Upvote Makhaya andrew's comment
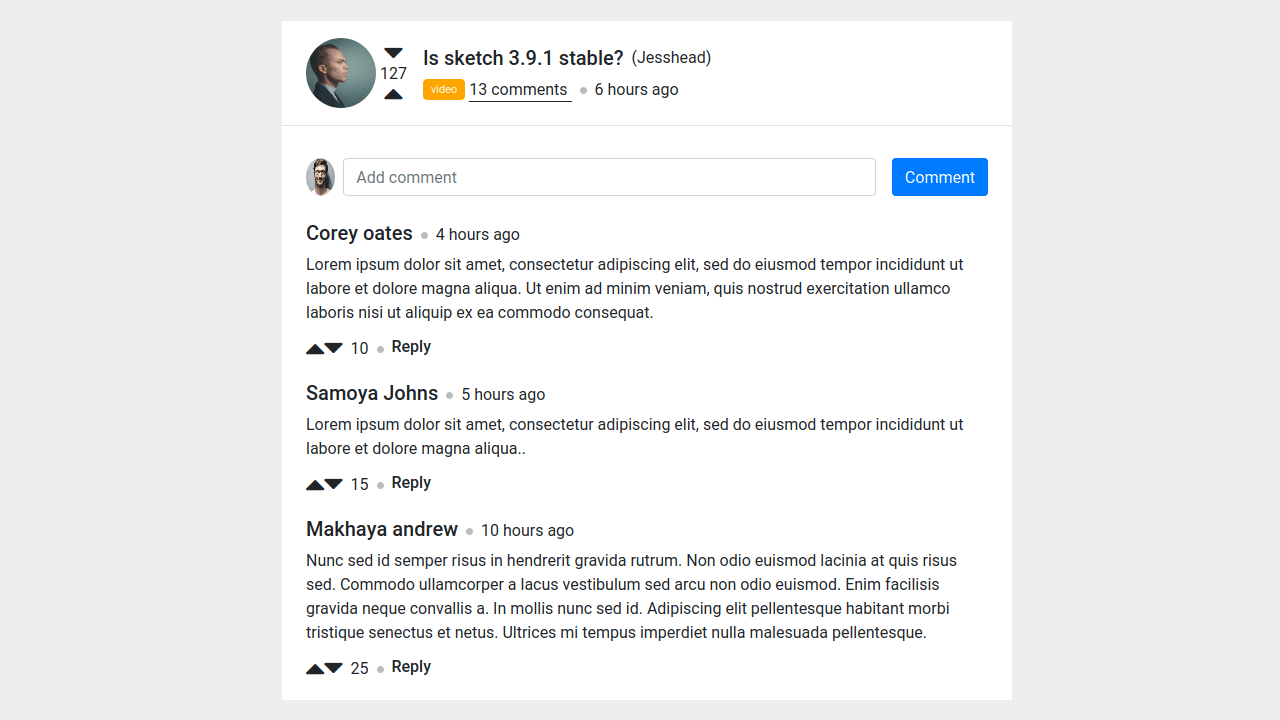The height and width of the screenshot is (720, 1280). pyautogui.click(x=312, y=668)
